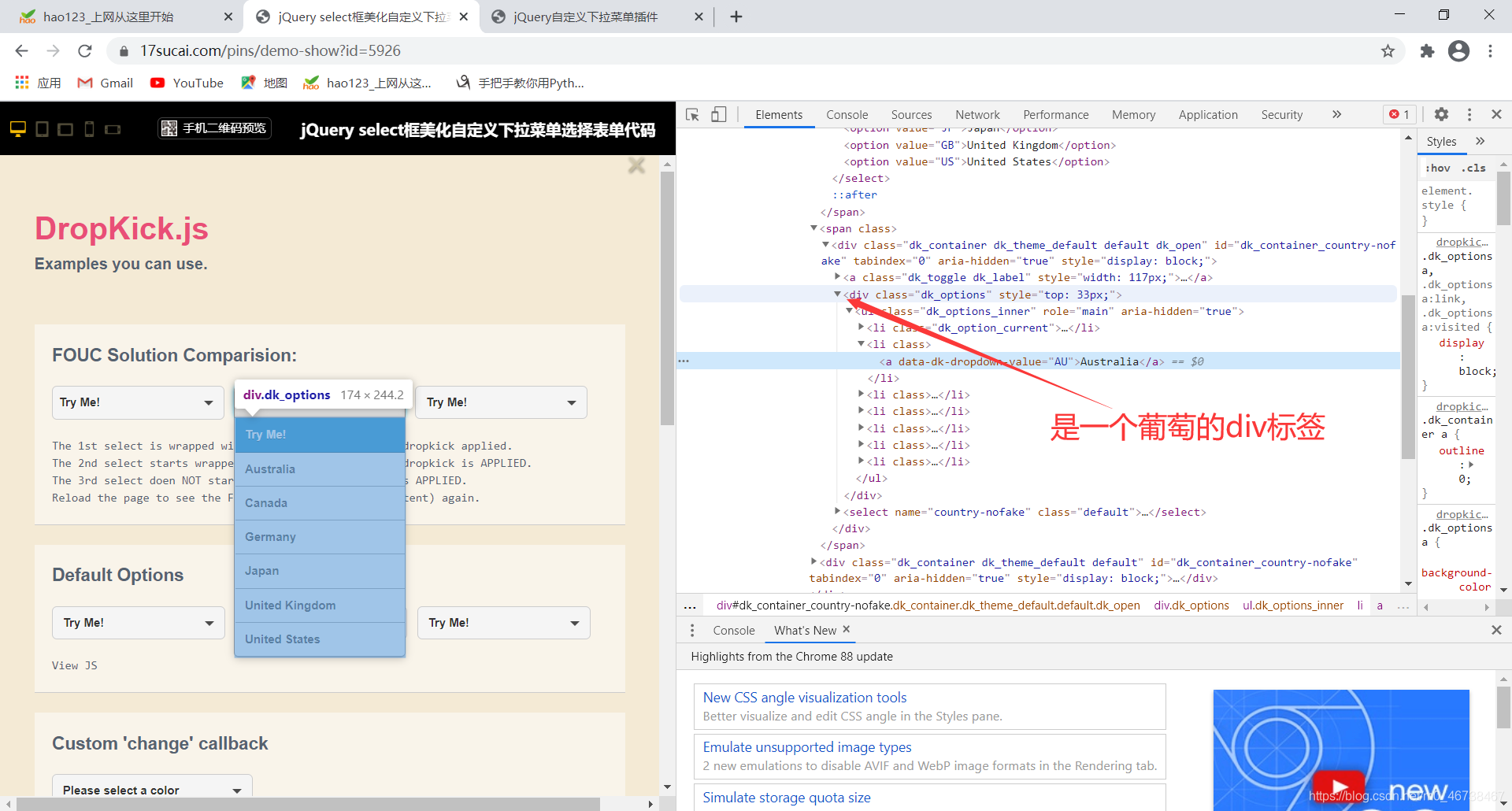
Task: Open the YouTube bookmark
Action: 187,83
